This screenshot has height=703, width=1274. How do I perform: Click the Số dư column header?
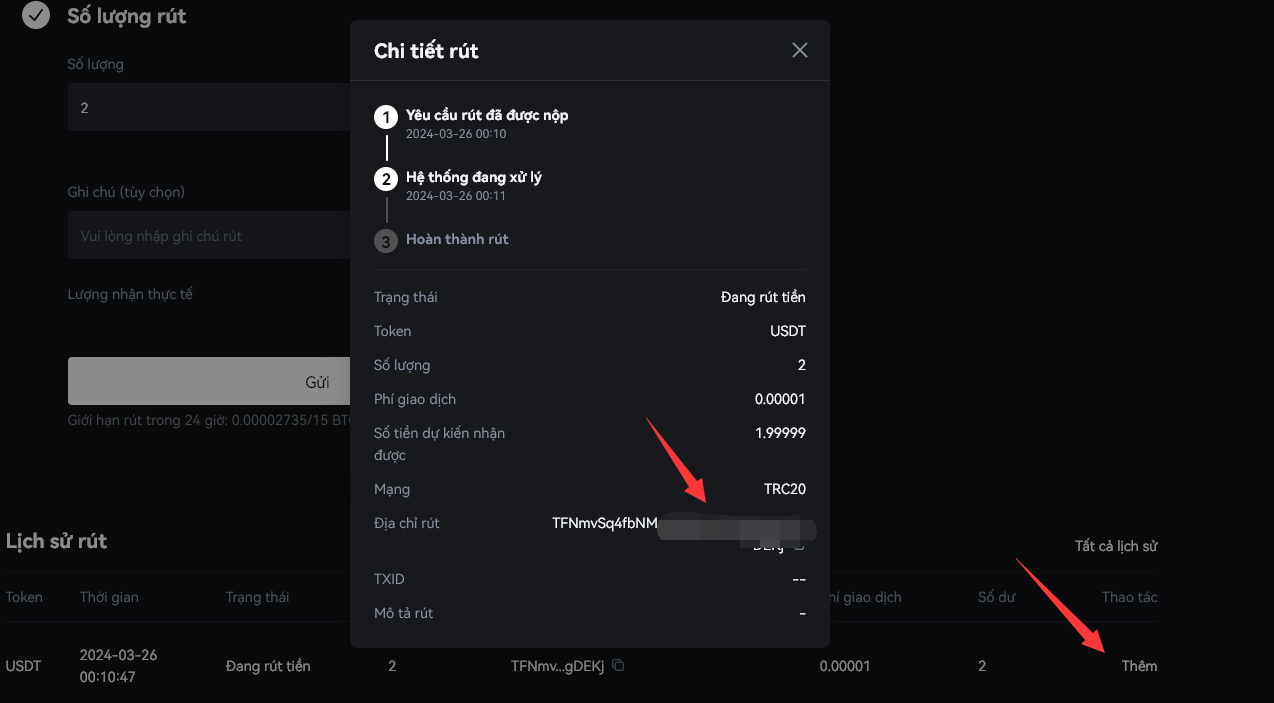pos(997,597)
